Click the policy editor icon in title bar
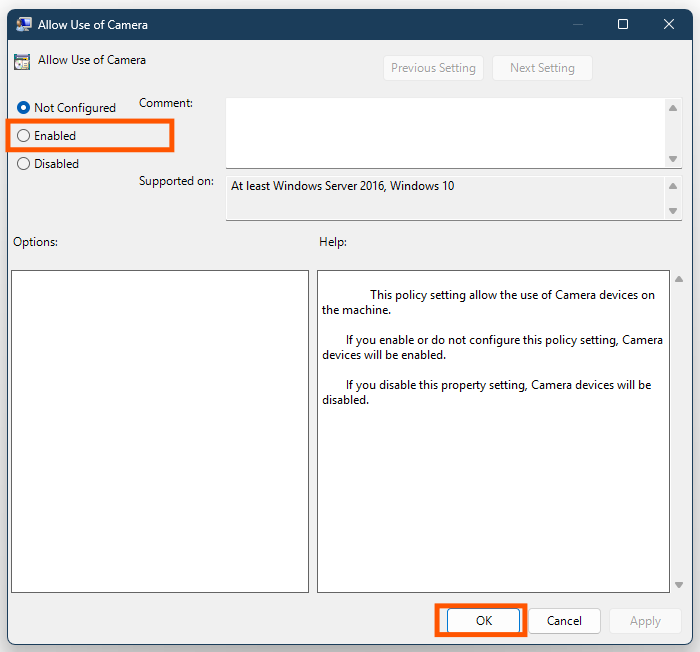Image resolution: width=700 pixels, height=652 pixels. click(x=23, y=24)
